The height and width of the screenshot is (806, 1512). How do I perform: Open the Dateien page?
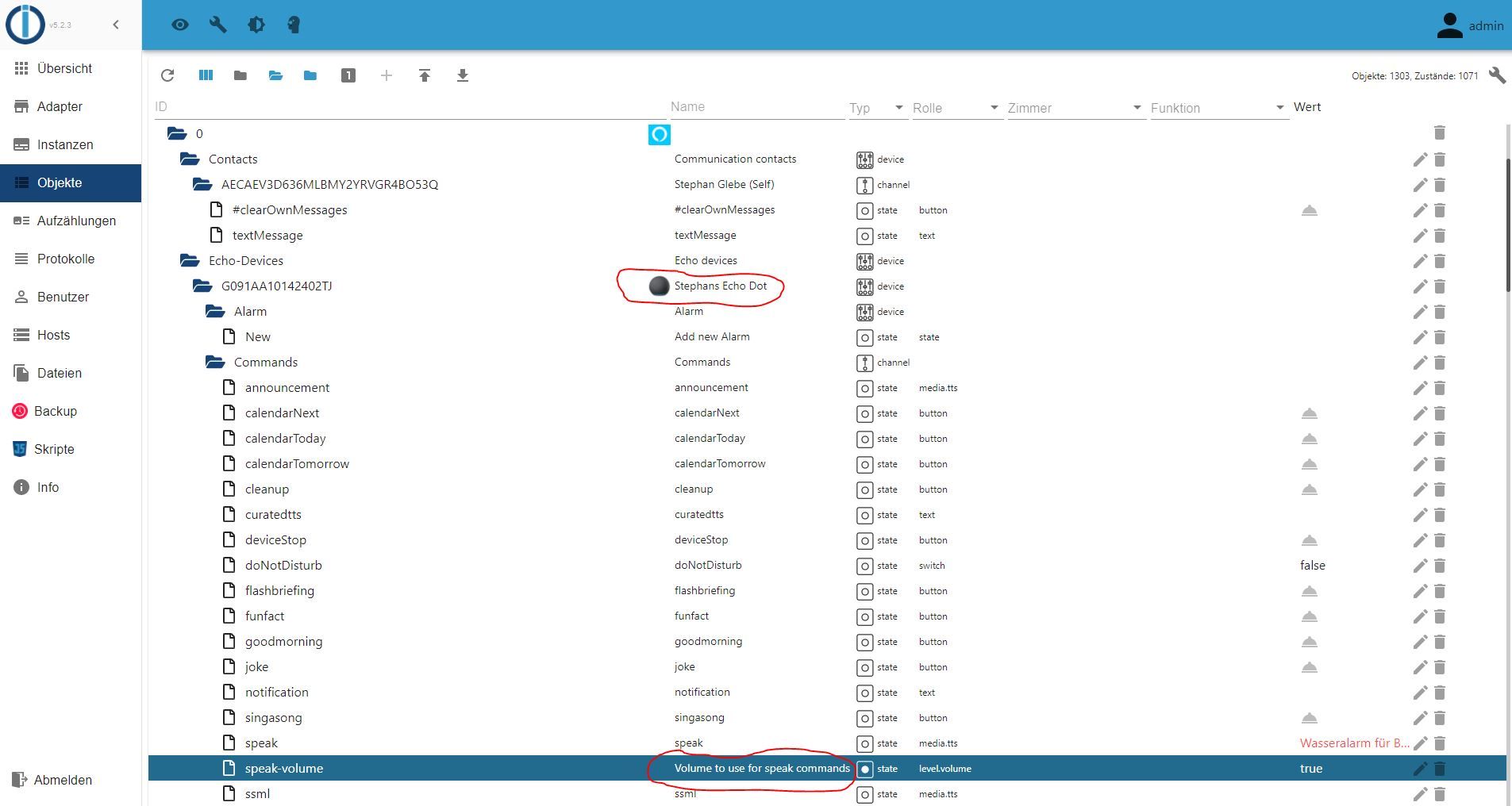71,374
